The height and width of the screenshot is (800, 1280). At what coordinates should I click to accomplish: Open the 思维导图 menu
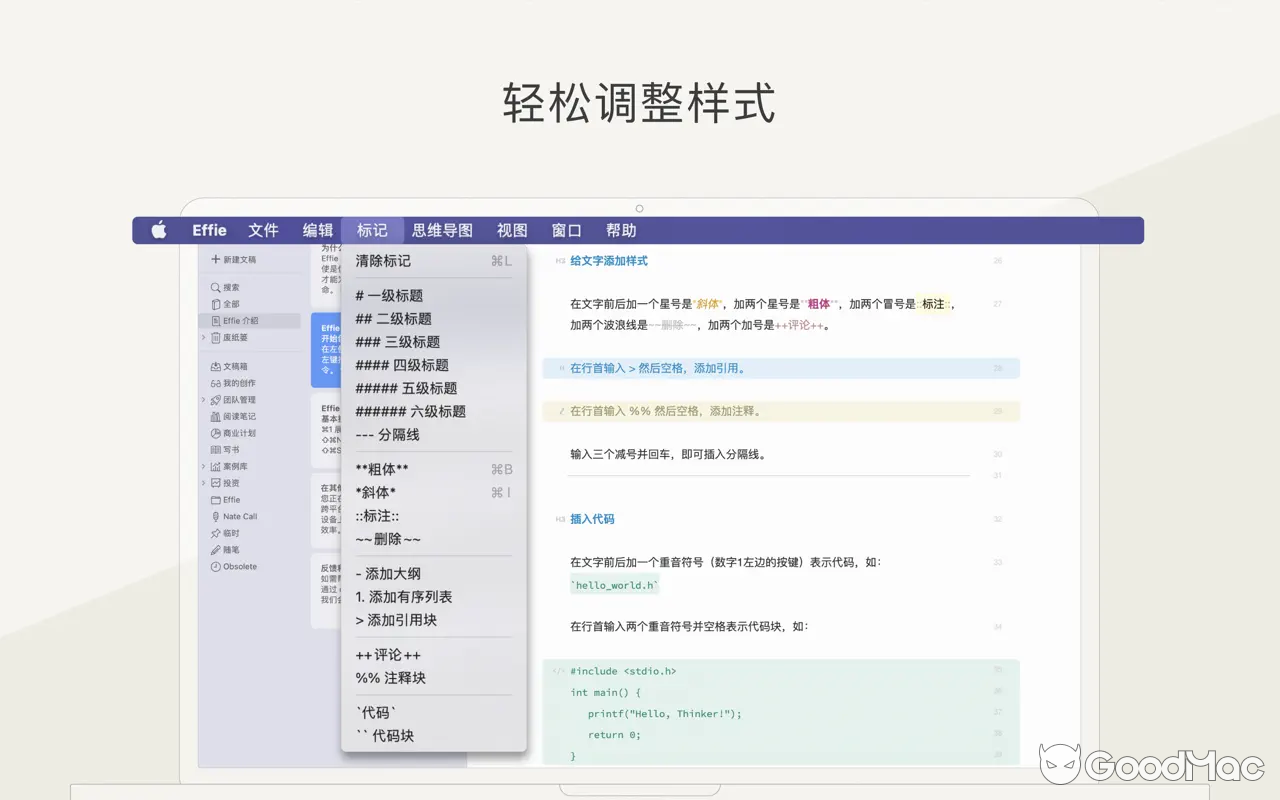pyautogui.click(x=441, y=230)
